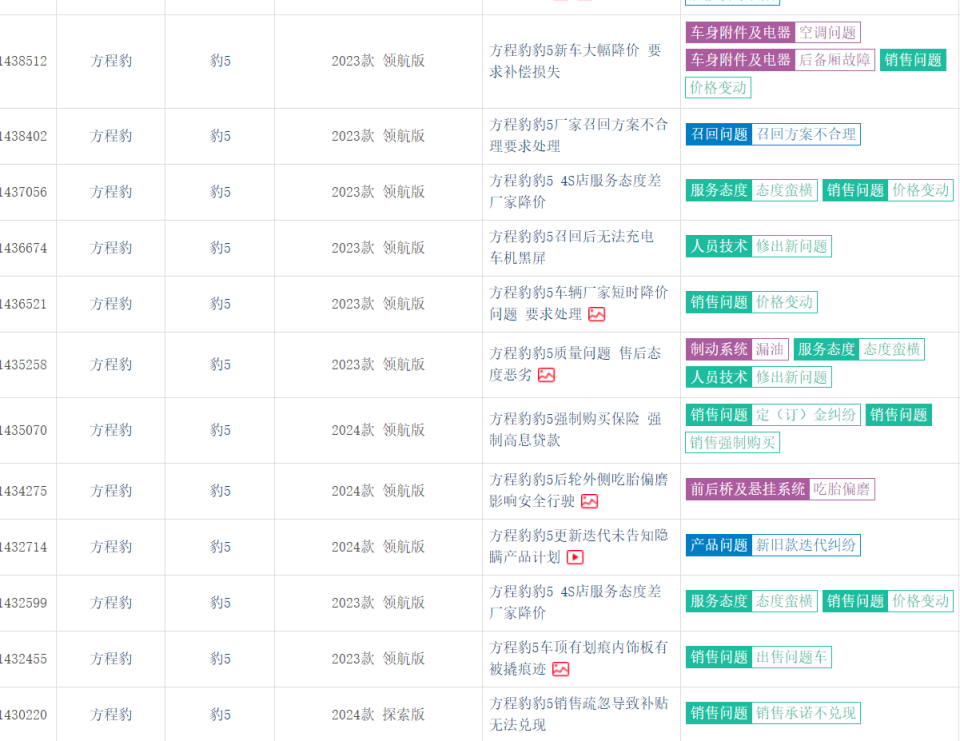Select the 产品问题 新旧款迭代纠纷 tag
Viewport: 960px width, 741px height.
coord(773,545)
